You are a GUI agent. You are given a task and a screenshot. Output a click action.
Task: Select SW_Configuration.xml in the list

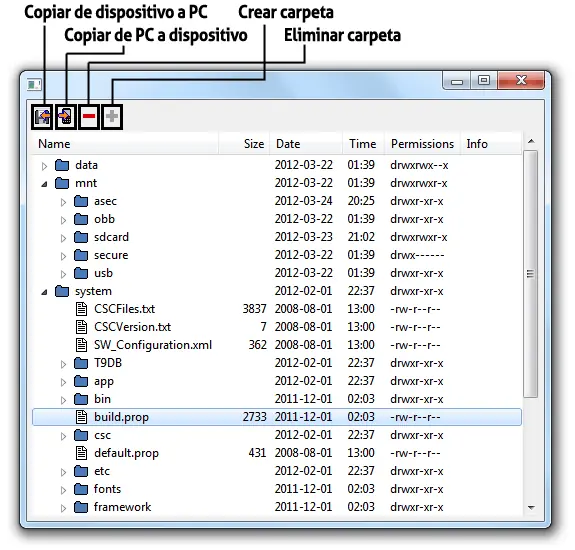point(153,345)
